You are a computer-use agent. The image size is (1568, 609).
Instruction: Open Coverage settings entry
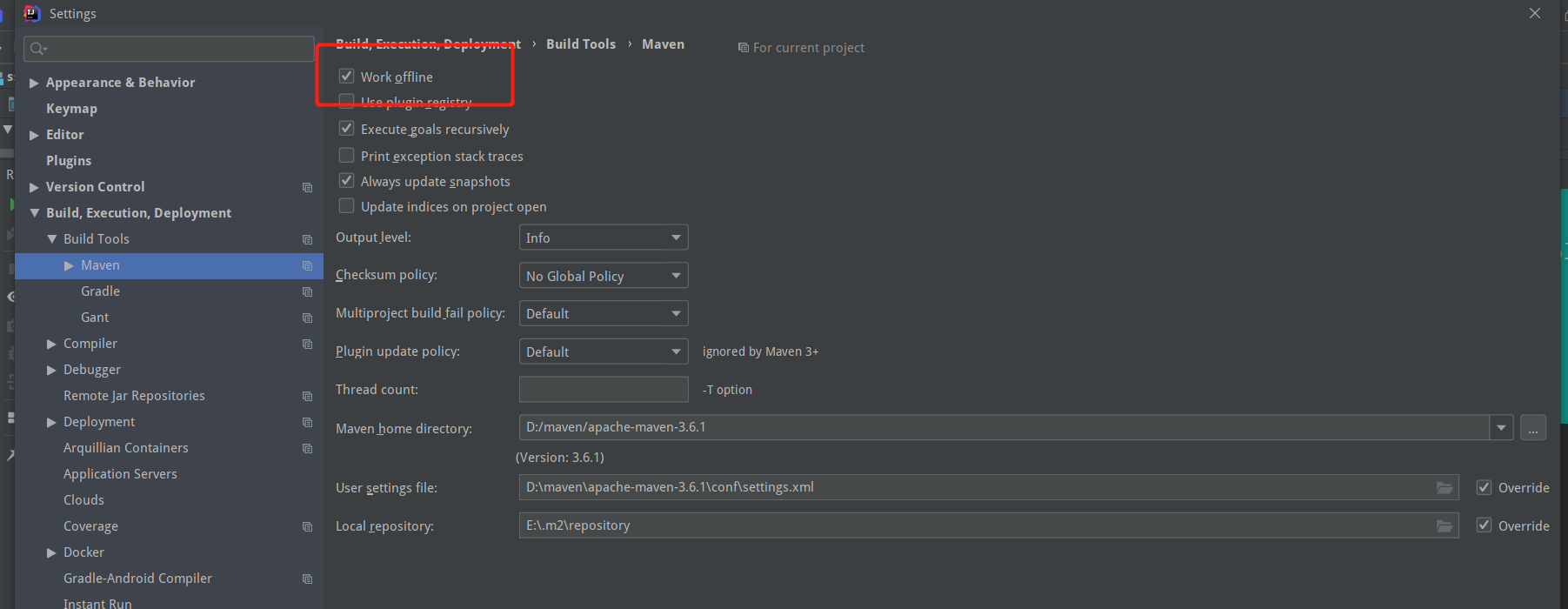pos(90,526)
